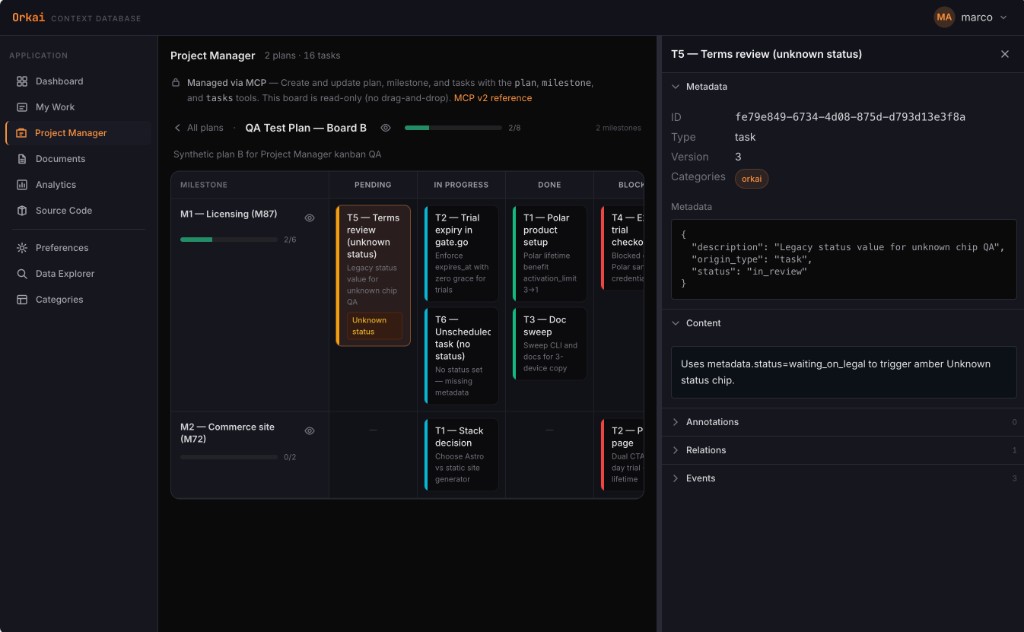Go back to All plans
The width and height of the screenshot is (1024, 632).
[199, 128]
